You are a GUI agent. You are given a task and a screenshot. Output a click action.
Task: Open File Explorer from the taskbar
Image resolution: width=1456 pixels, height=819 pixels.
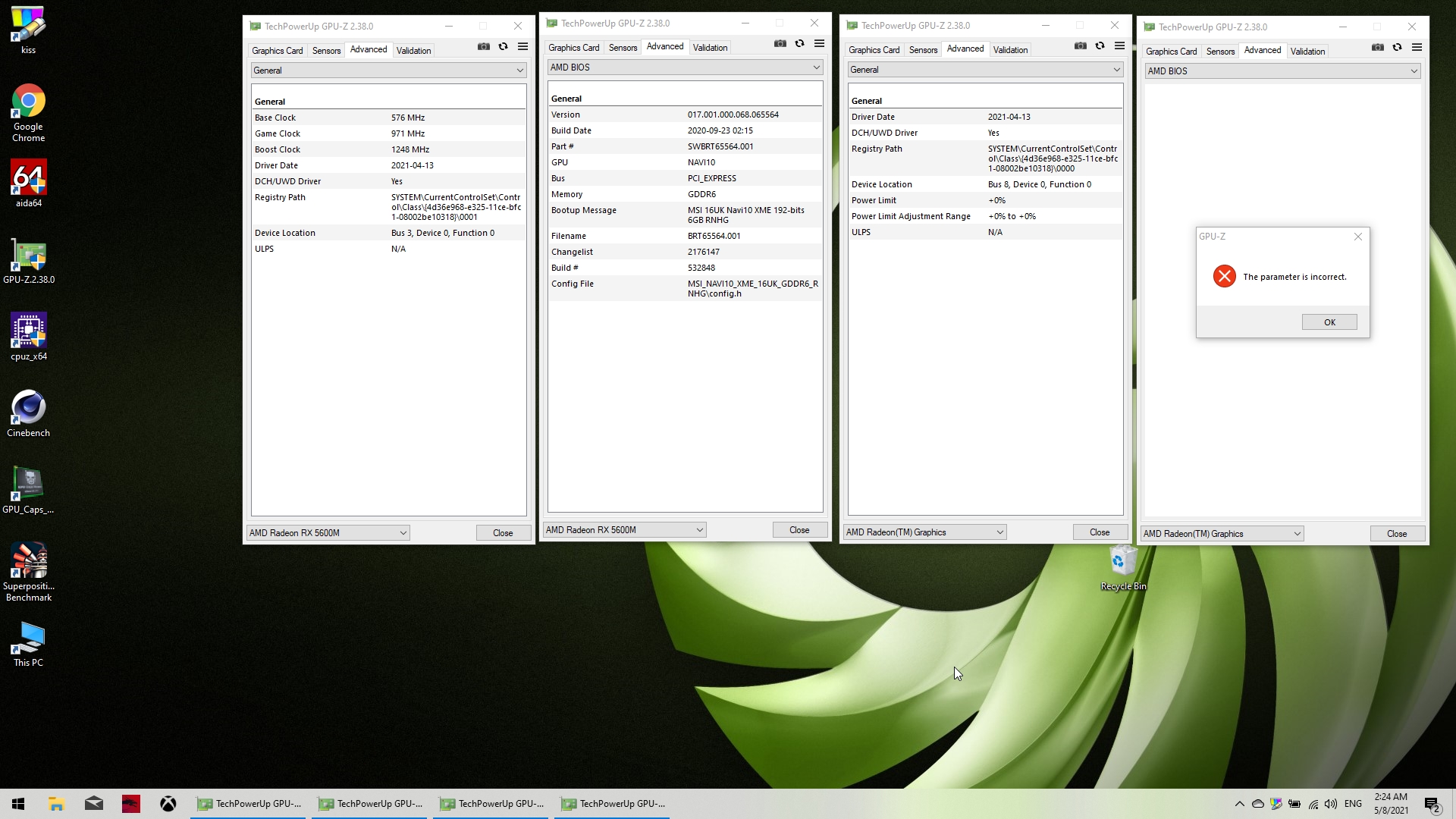(56, 804)
